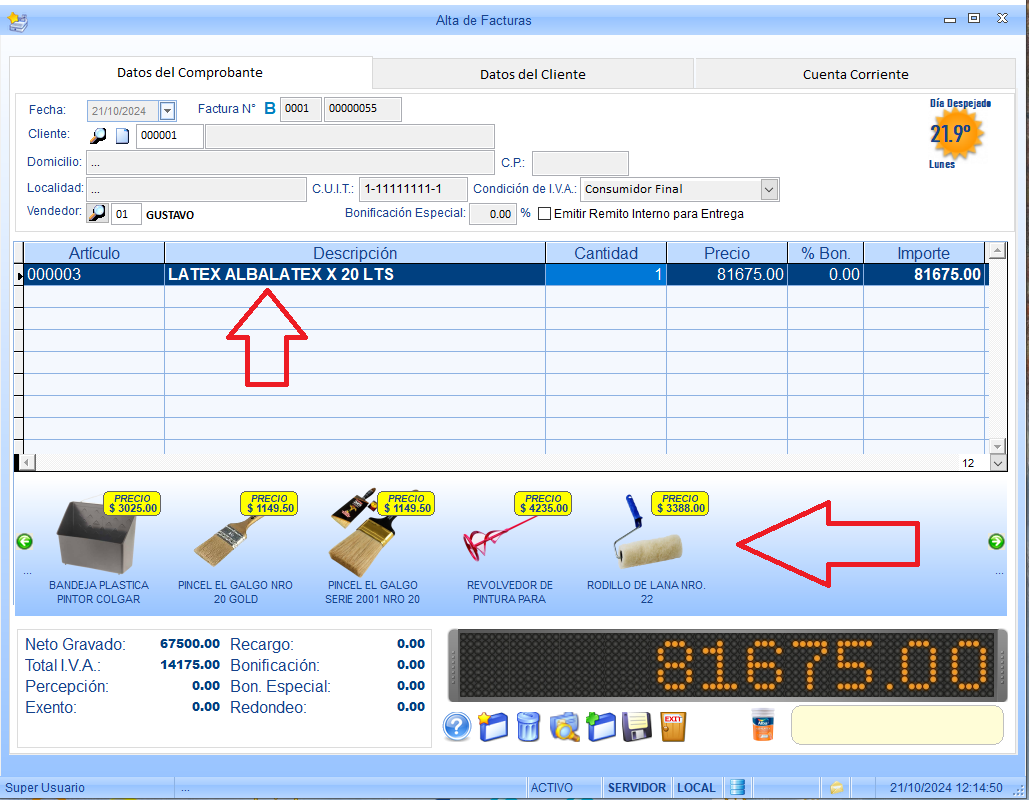1029x800 pixels.
Task: Click LATEX ALBALATEX X 20 LTS description cell
Action: [x=355, y=274]
